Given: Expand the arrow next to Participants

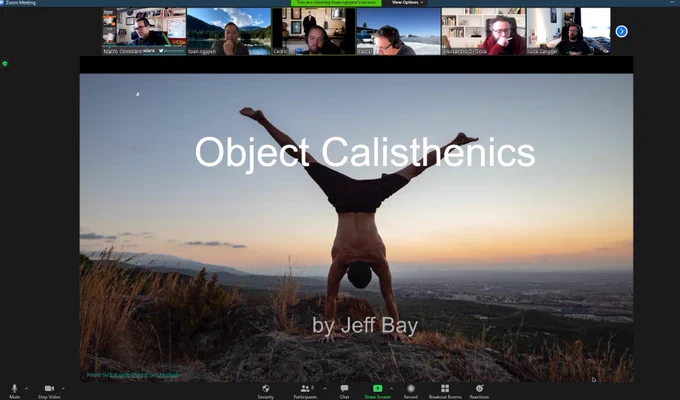Looking at the screenshot, I should point(325,388).
